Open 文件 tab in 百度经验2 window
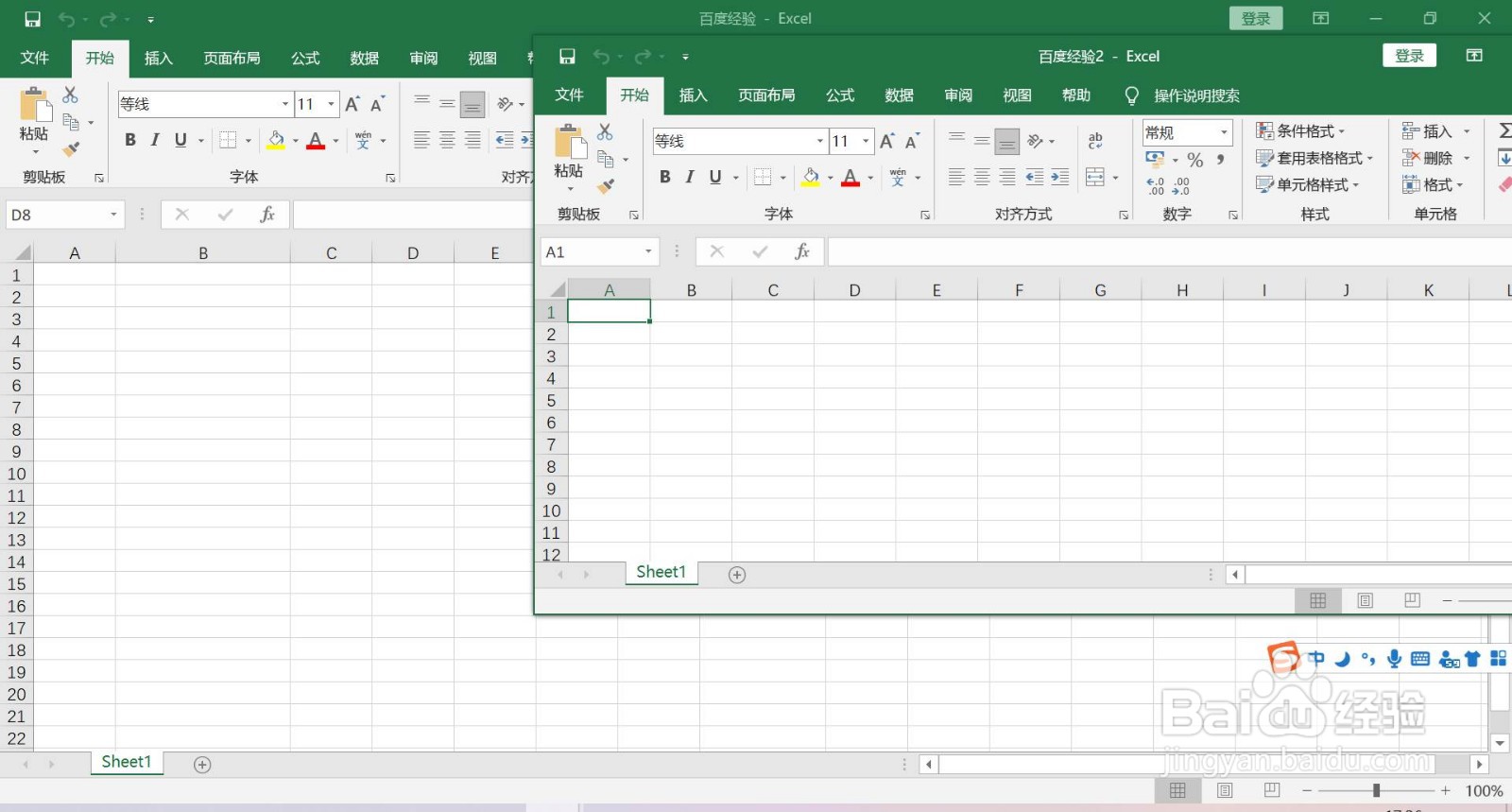This screenshot has width=1512, height=812. pyautogui.click(x=570, y=95)
